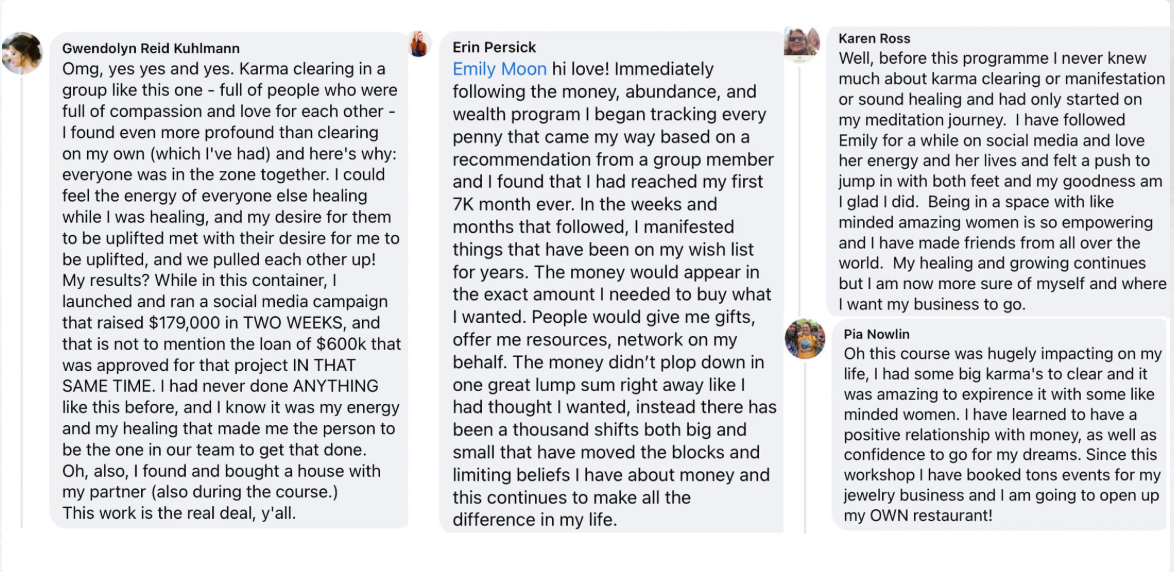
Task: Open the Gwendolyn Reid Kuhlmann name link
Action: (151, 48)
